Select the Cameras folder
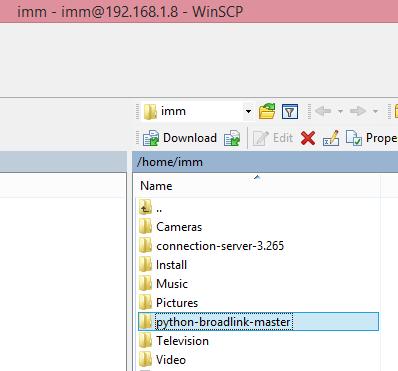The width and height of the screenshot is (398, 371). coord(170,227)
